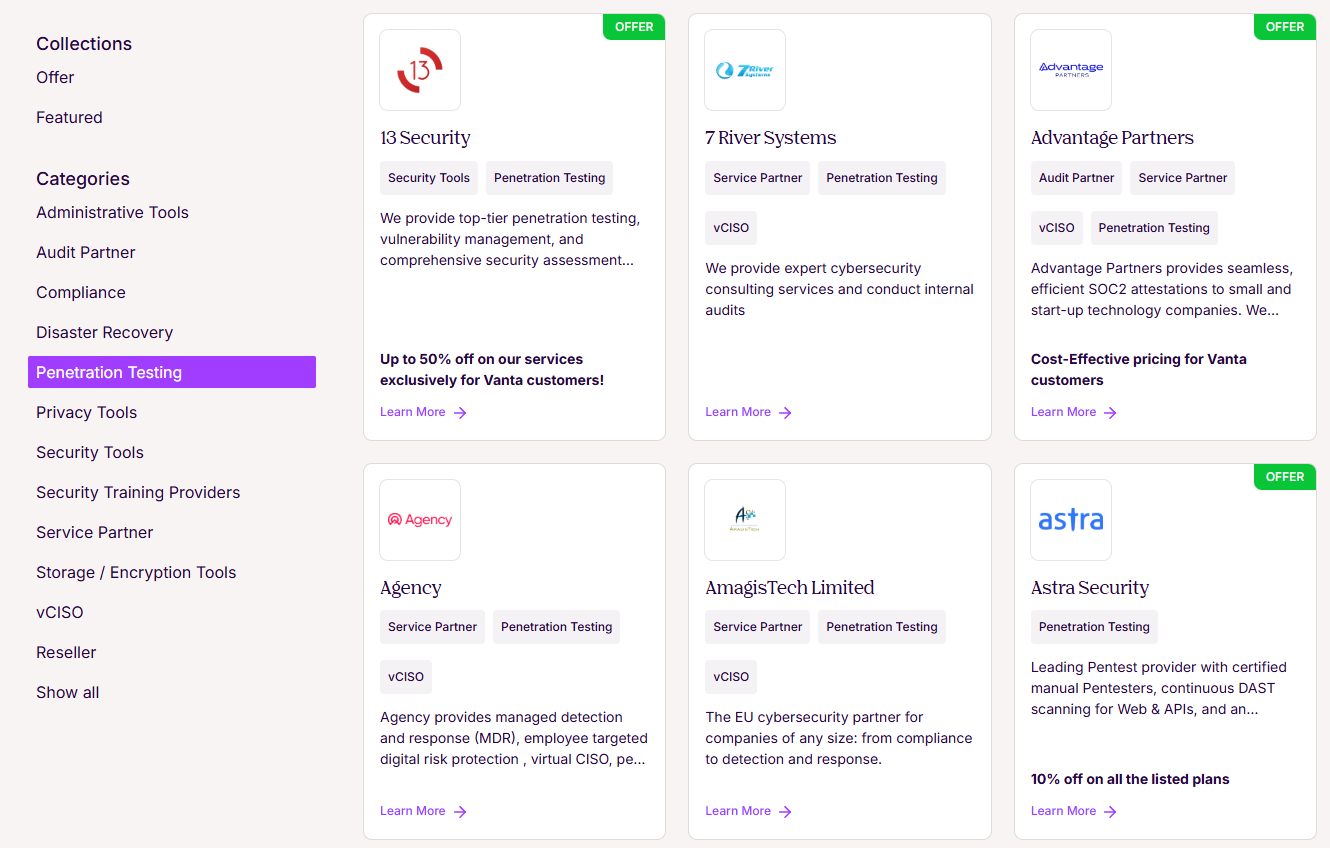The width and height of the screenshot is (1330, 848).
Task: Click the Security Tools tag on 13 Security
Action: [428, 177]
